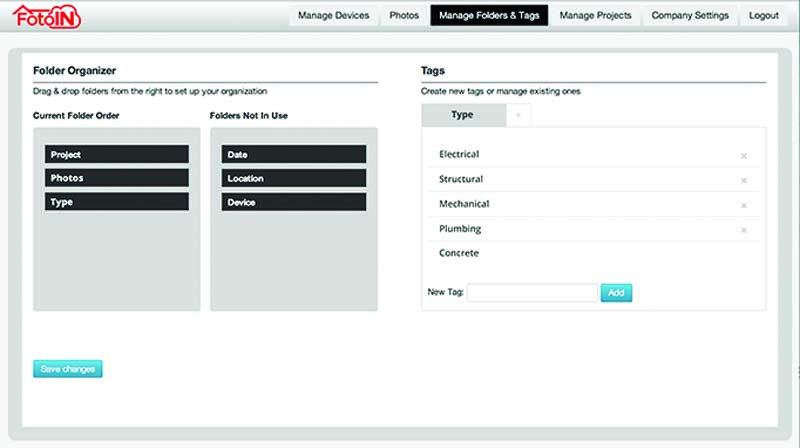
Task: Click the Structural tag name
Action: [461, 179]
